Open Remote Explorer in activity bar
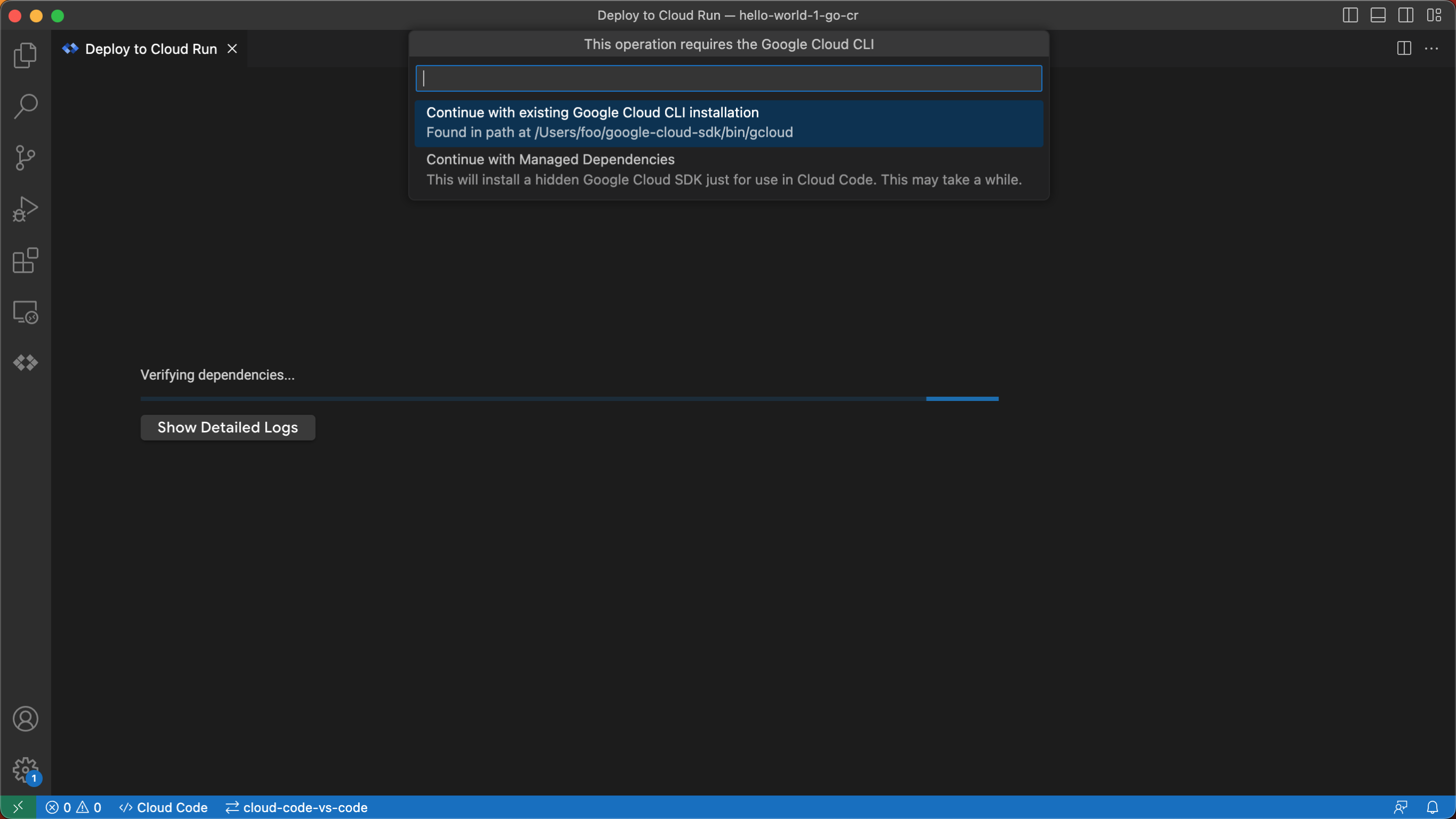Viewport: 1456px width, 819px height. [26, 312]
